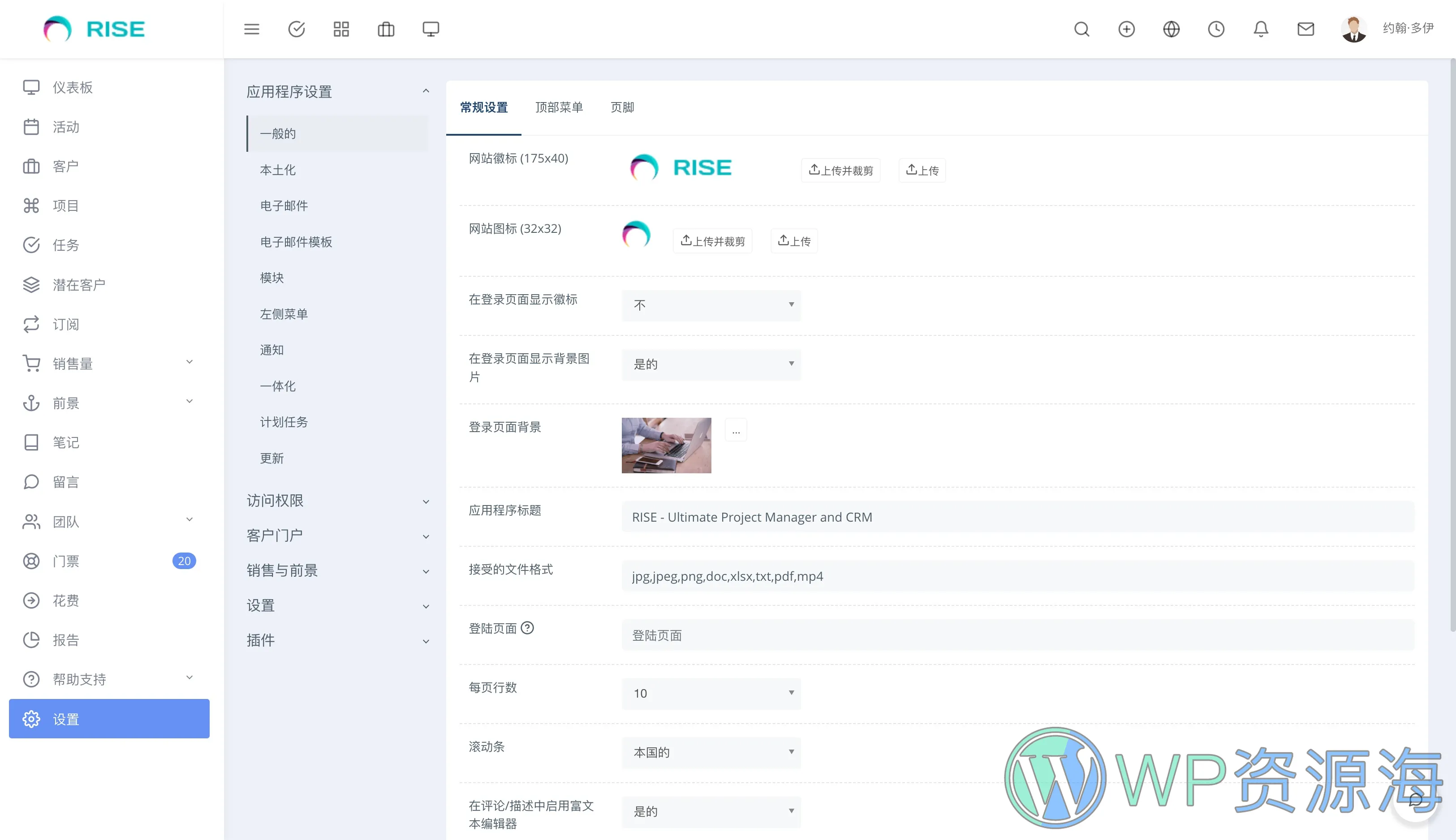The height and width of the screenshot is (840, 1456).
Task: Go to 仪表板 in the sidebar
Action: tap(109, 87)
